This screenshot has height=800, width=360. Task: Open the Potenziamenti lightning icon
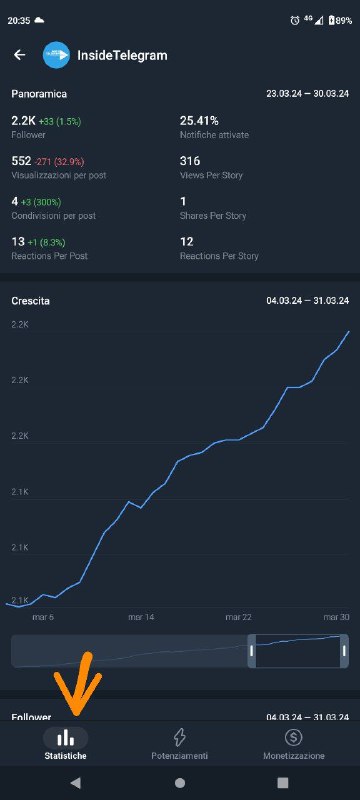click(179, 737)
